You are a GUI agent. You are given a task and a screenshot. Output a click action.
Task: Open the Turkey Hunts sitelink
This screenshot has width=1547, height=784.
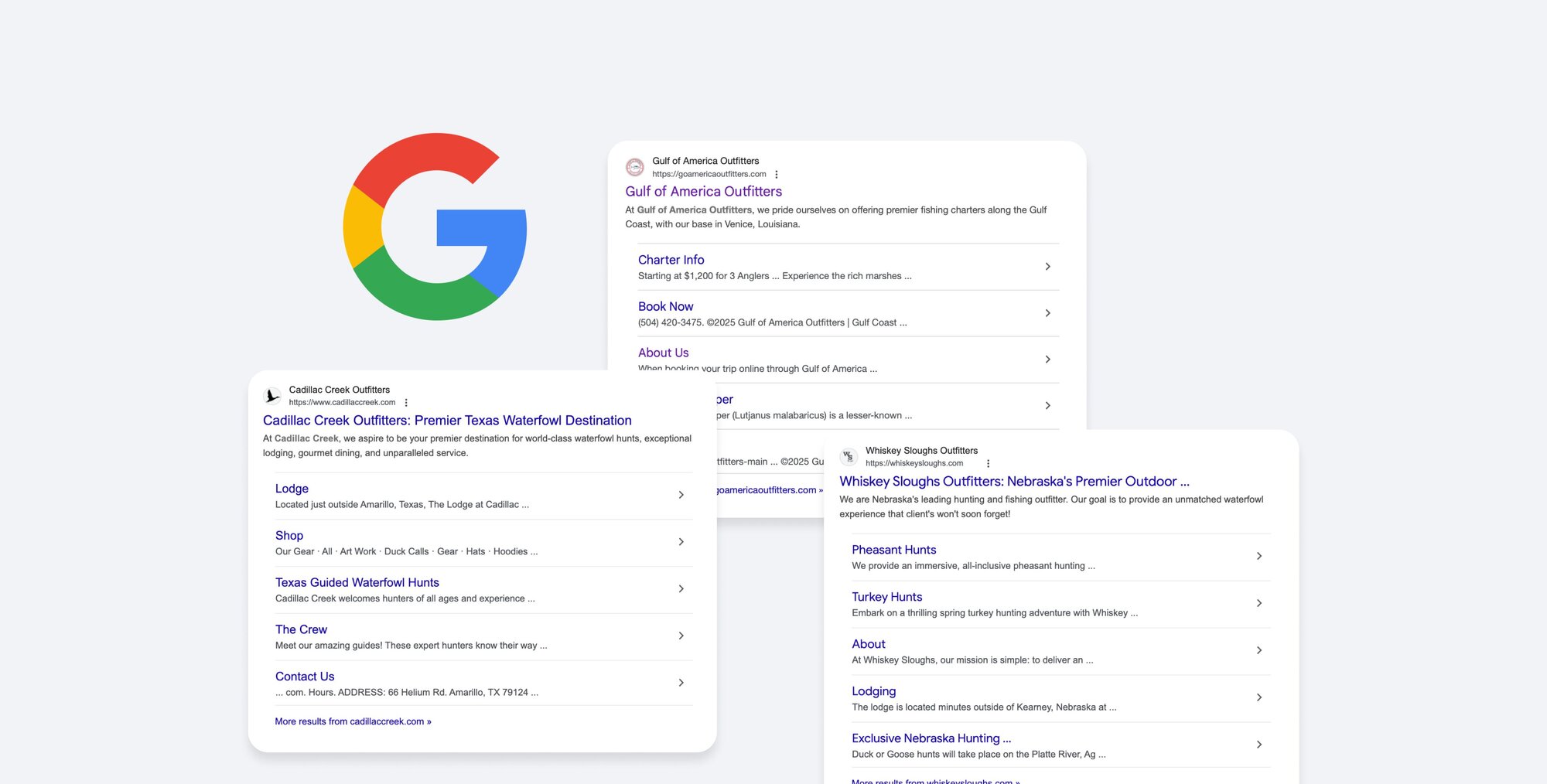pos(886,596)
